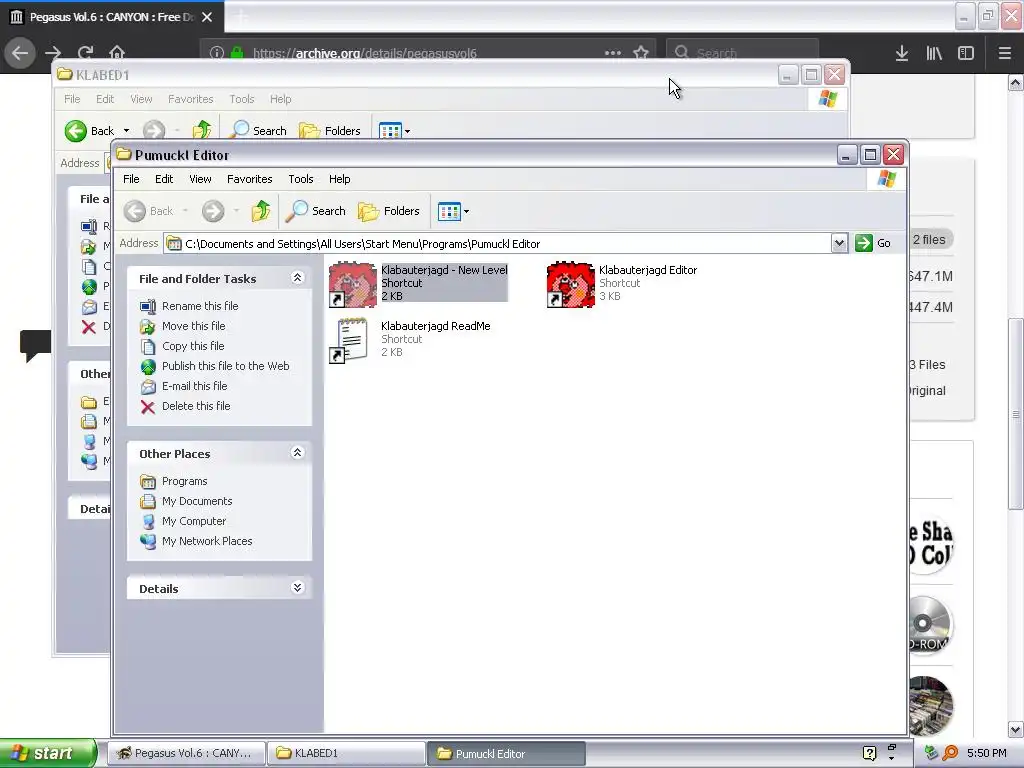
Task: Close the Pegasus Vol.6 browser tab
Action: point(207,17)
